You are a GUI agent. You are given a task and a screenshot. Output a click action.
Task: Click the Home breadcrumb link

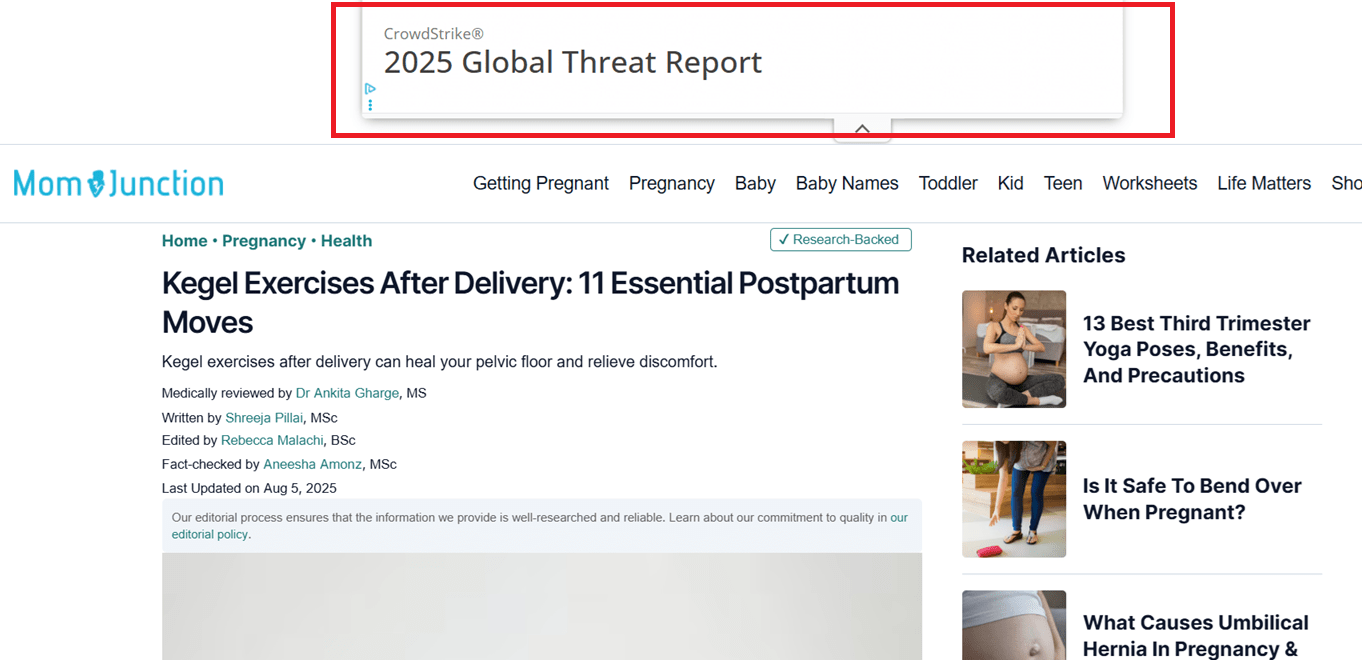[x=184, y=241]
